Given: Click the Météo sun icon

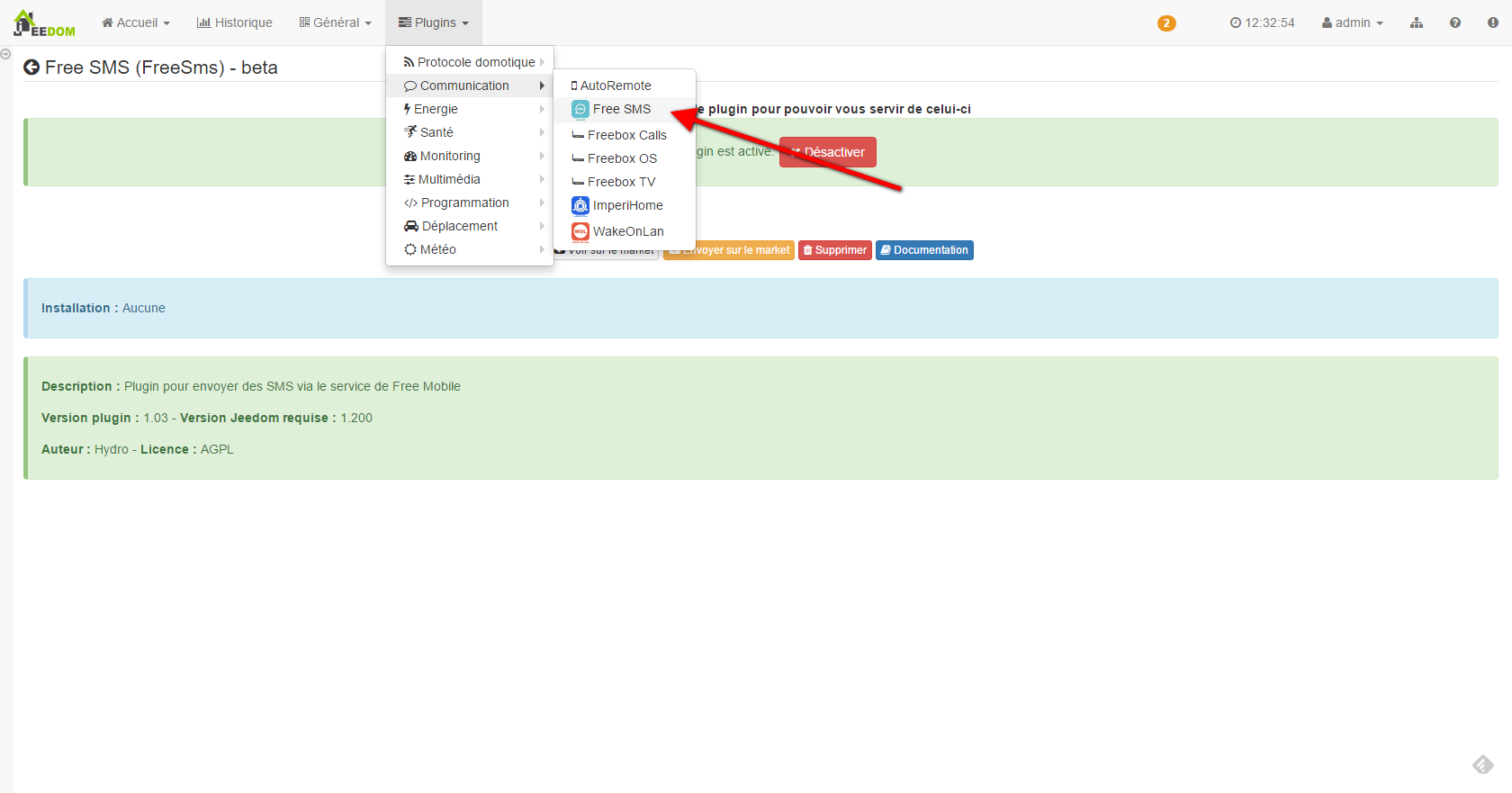Looking at the screenshot, I should [x=410, y=249].
